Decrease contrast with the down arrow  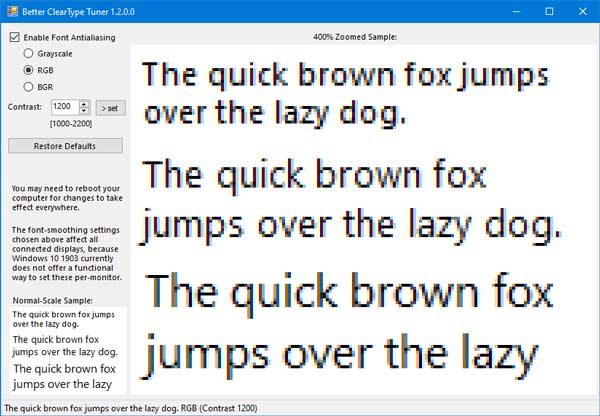[x=84, y=111]
